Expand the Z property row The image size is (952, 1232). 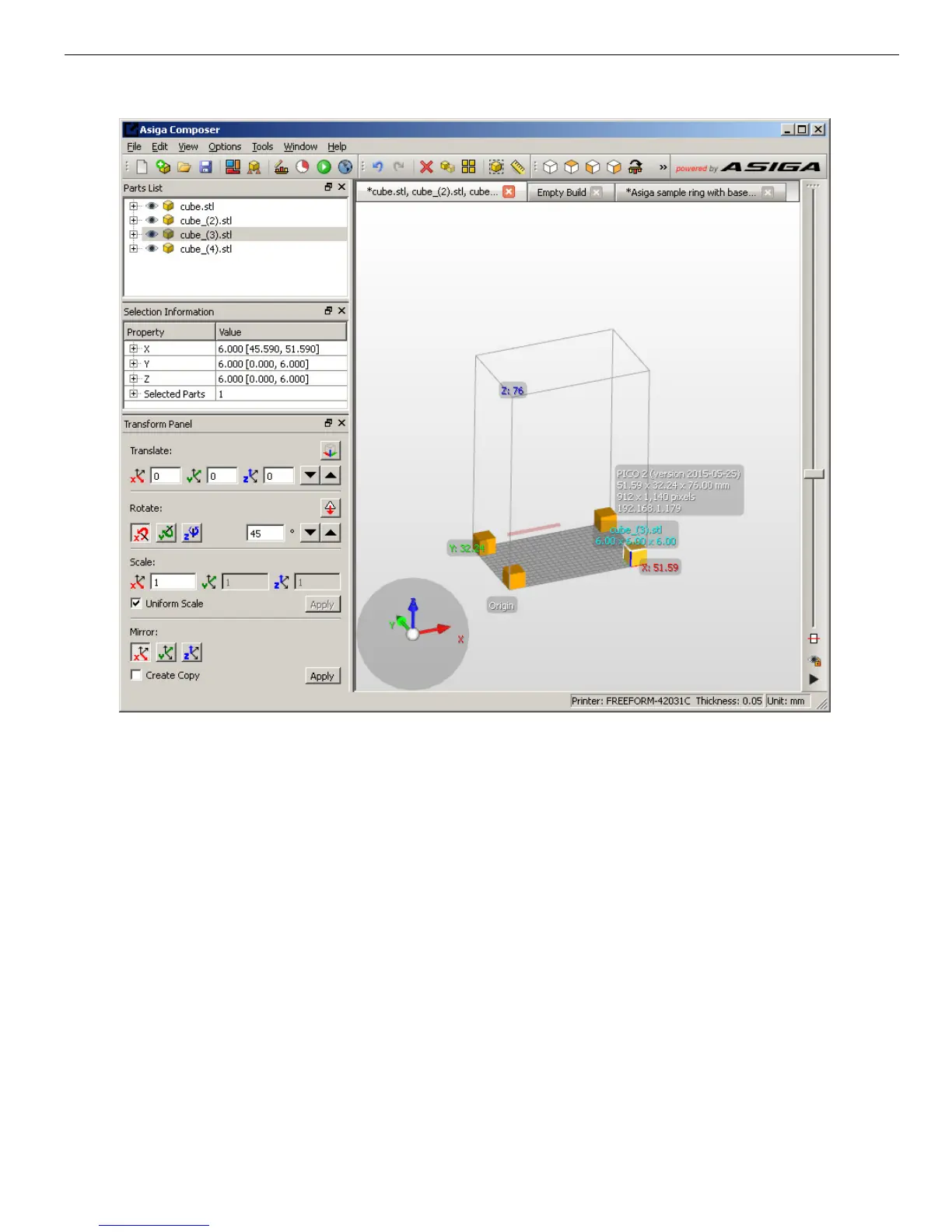(134, 379)
